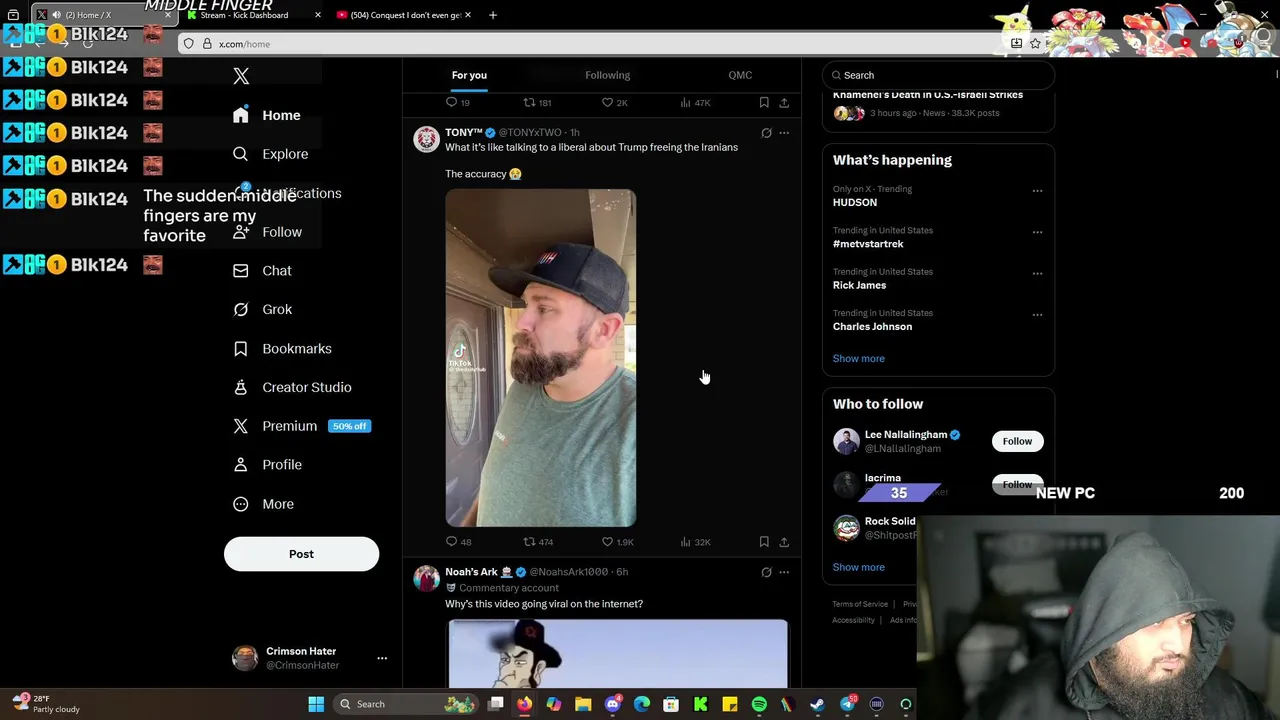This screenshot has width=1280, height=720.
Task: Expand the More menu in the sidebar
Action: click(x=263, y=504)
